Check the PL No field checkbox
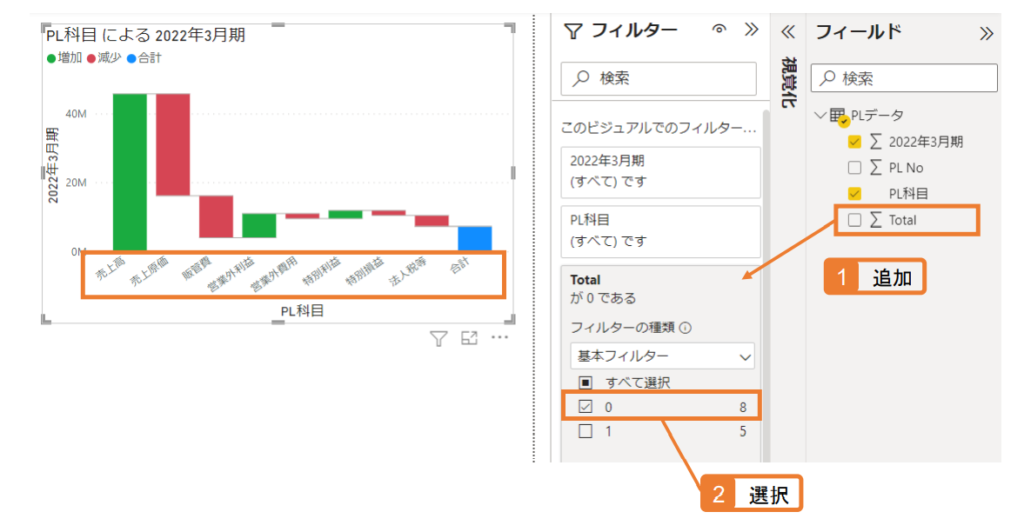 854,168
